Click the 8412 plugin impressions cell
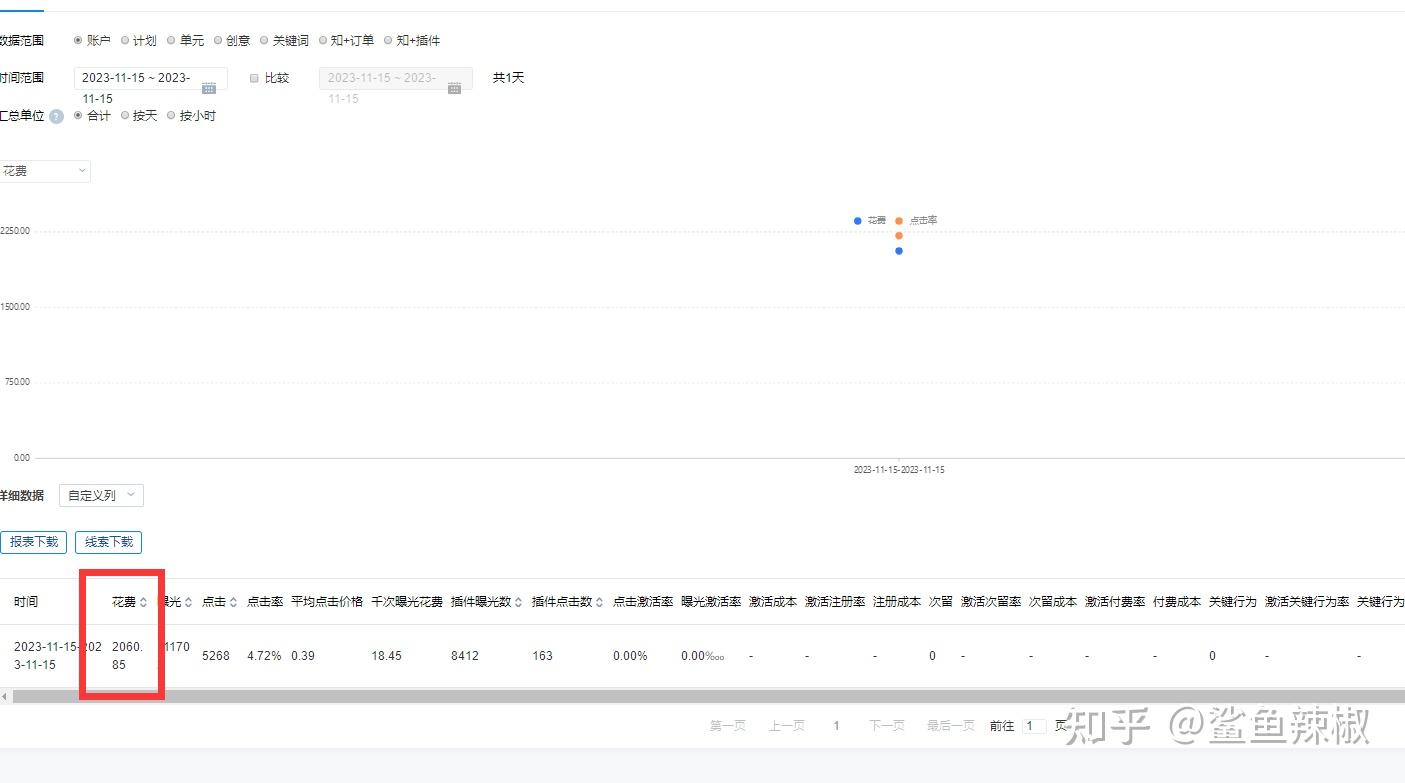This screenshot has width=1405, height=783. (465, 656)
